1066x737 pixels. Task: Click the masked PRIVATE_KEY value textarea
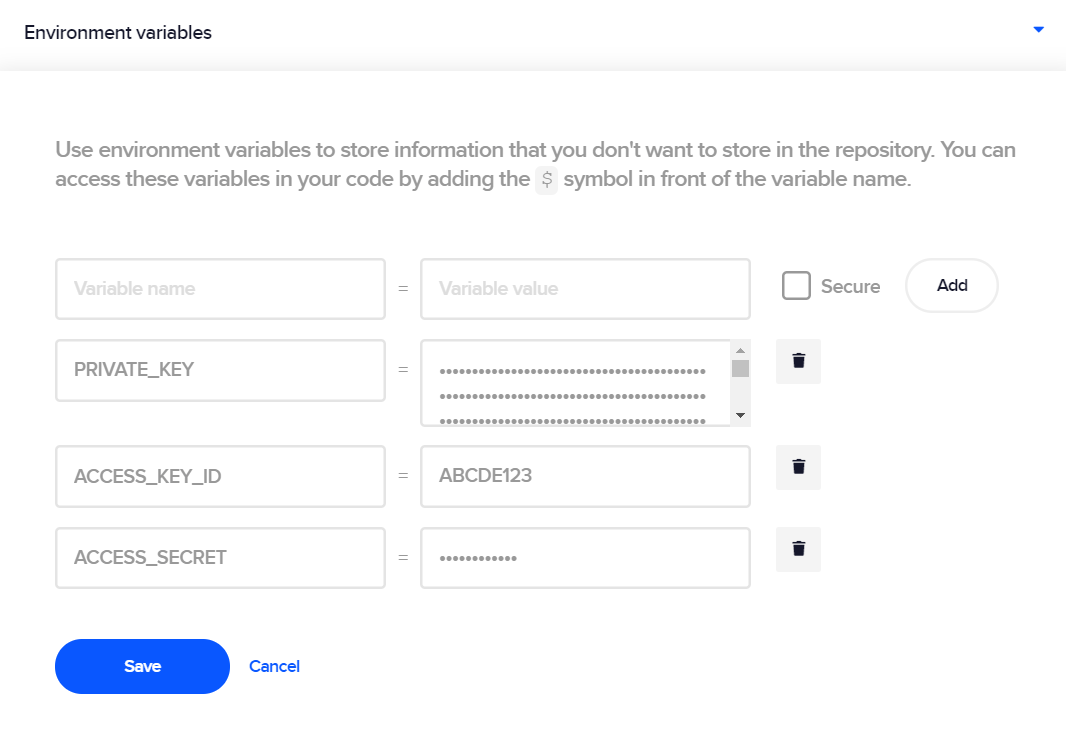tap(576, 383)
